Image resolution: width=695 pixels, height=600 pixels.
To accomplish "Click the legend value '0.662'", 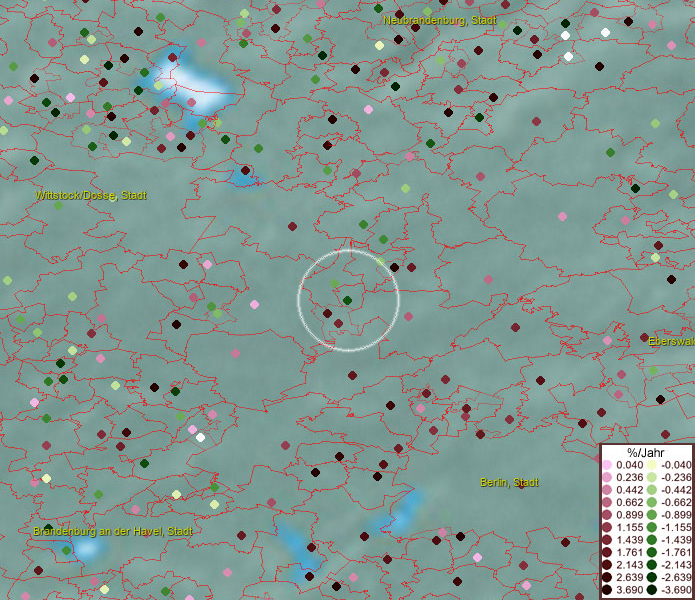I will pos(629,503).
